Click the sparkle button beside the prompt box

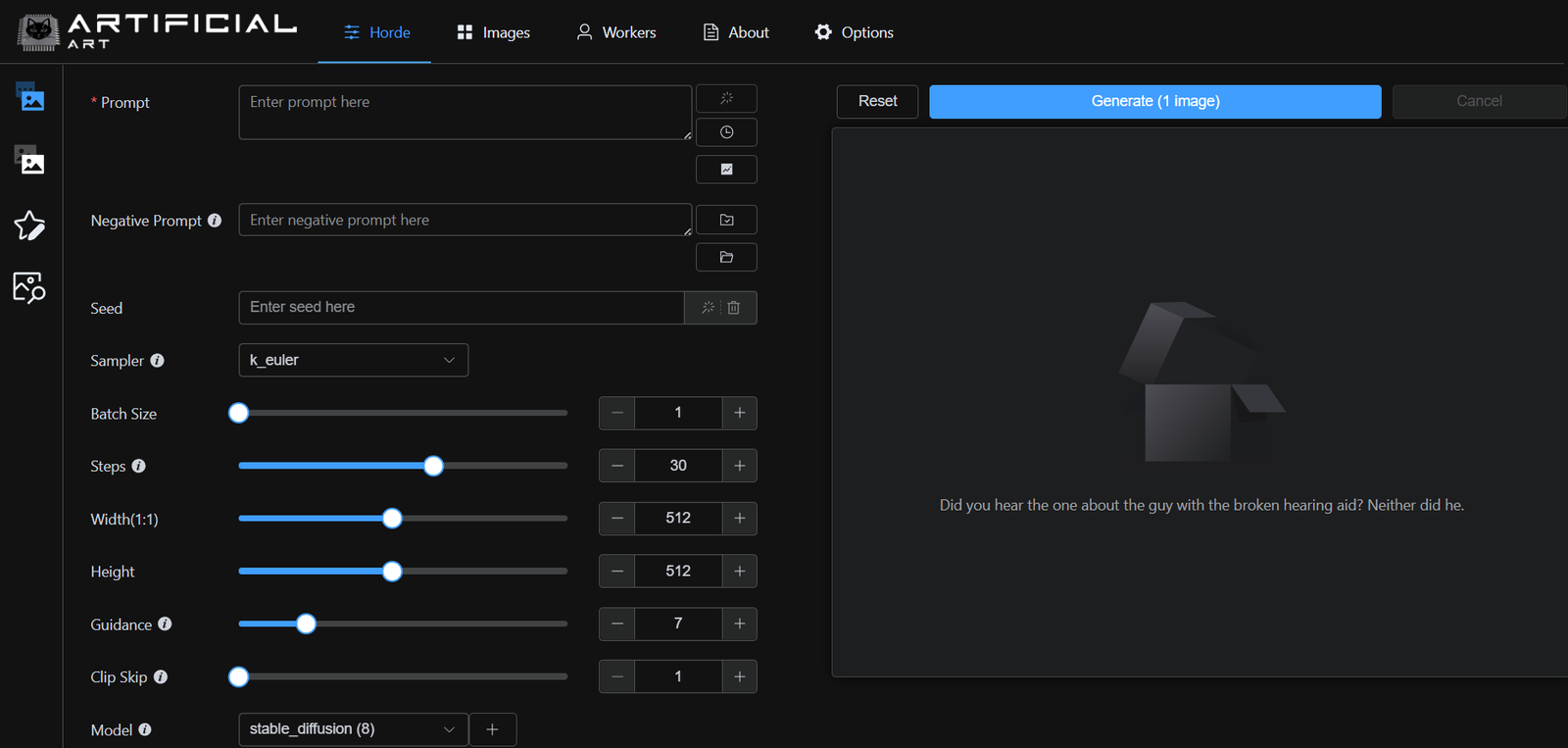(726, 98)
